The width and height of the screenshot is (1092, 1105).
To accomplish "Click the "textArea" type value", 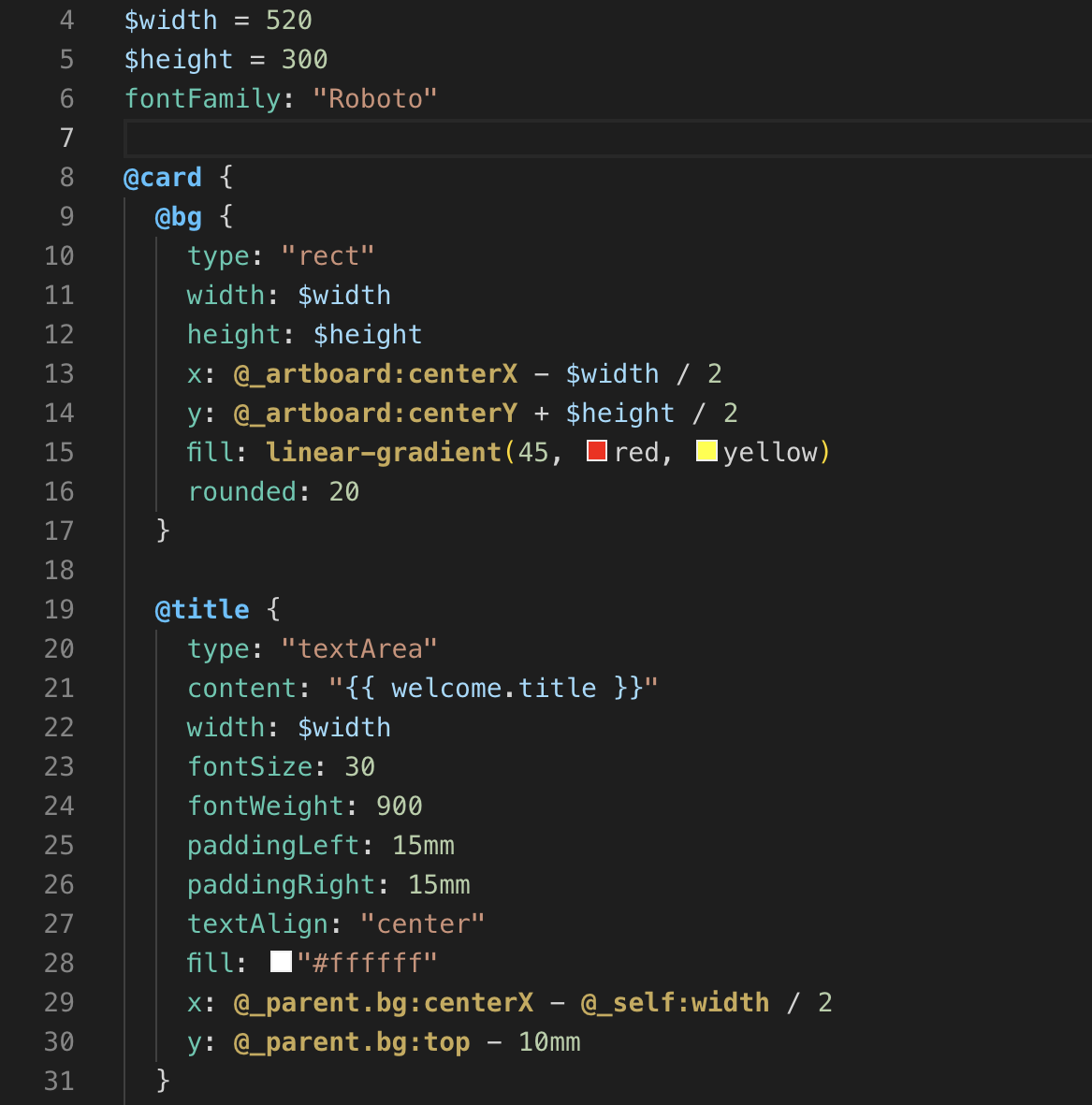I will click(359, 649).
